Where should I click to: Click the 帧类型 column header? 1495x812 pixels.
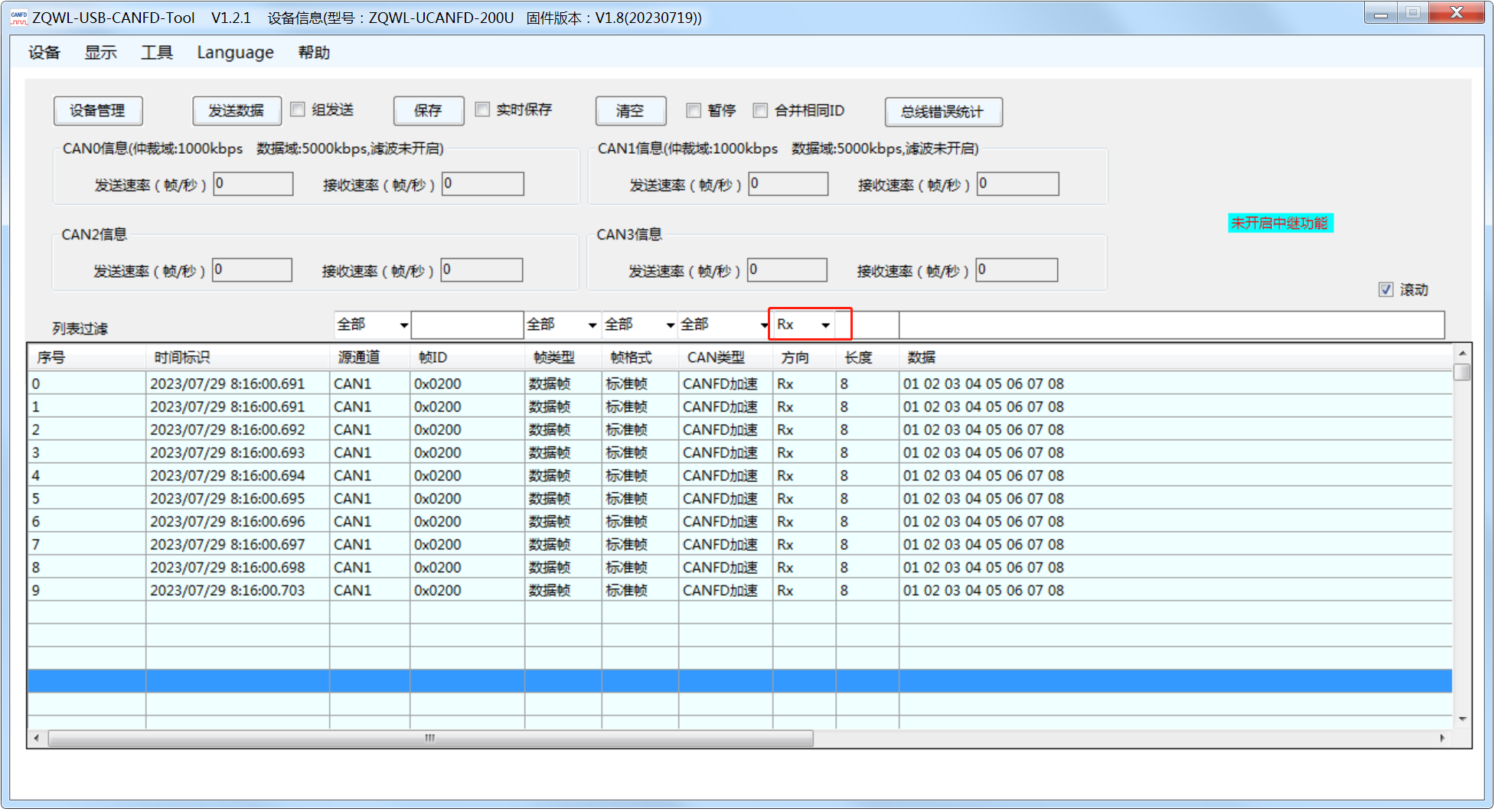point(563,357)
